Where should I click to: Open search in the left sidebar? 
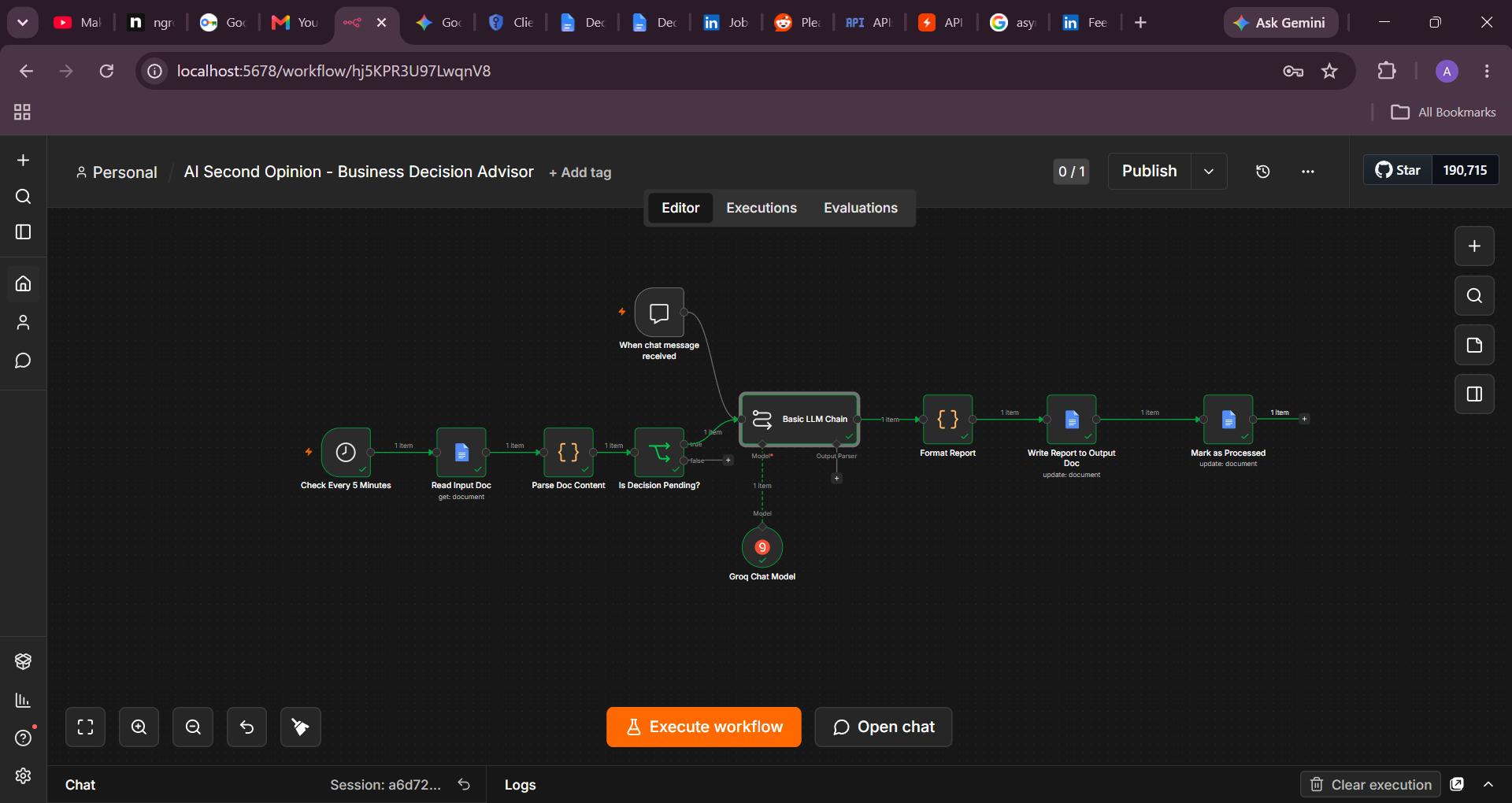[x=23, y=196]
